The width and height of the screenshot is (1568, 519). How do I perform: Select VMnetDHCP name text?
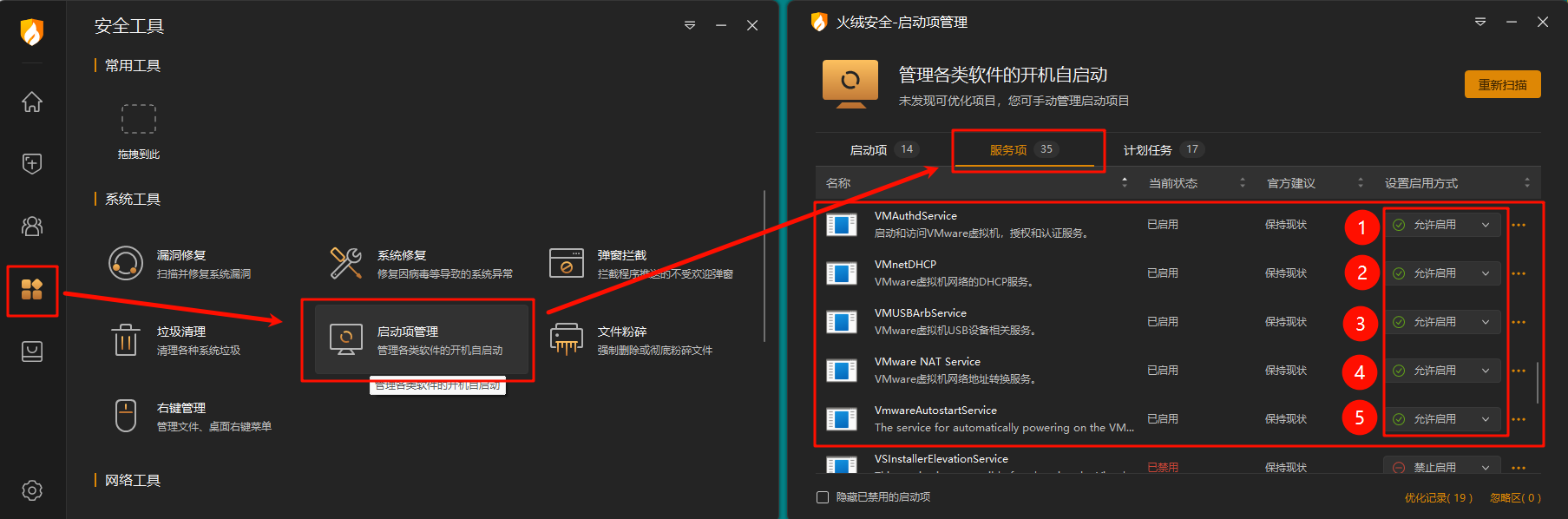(905, 265)
